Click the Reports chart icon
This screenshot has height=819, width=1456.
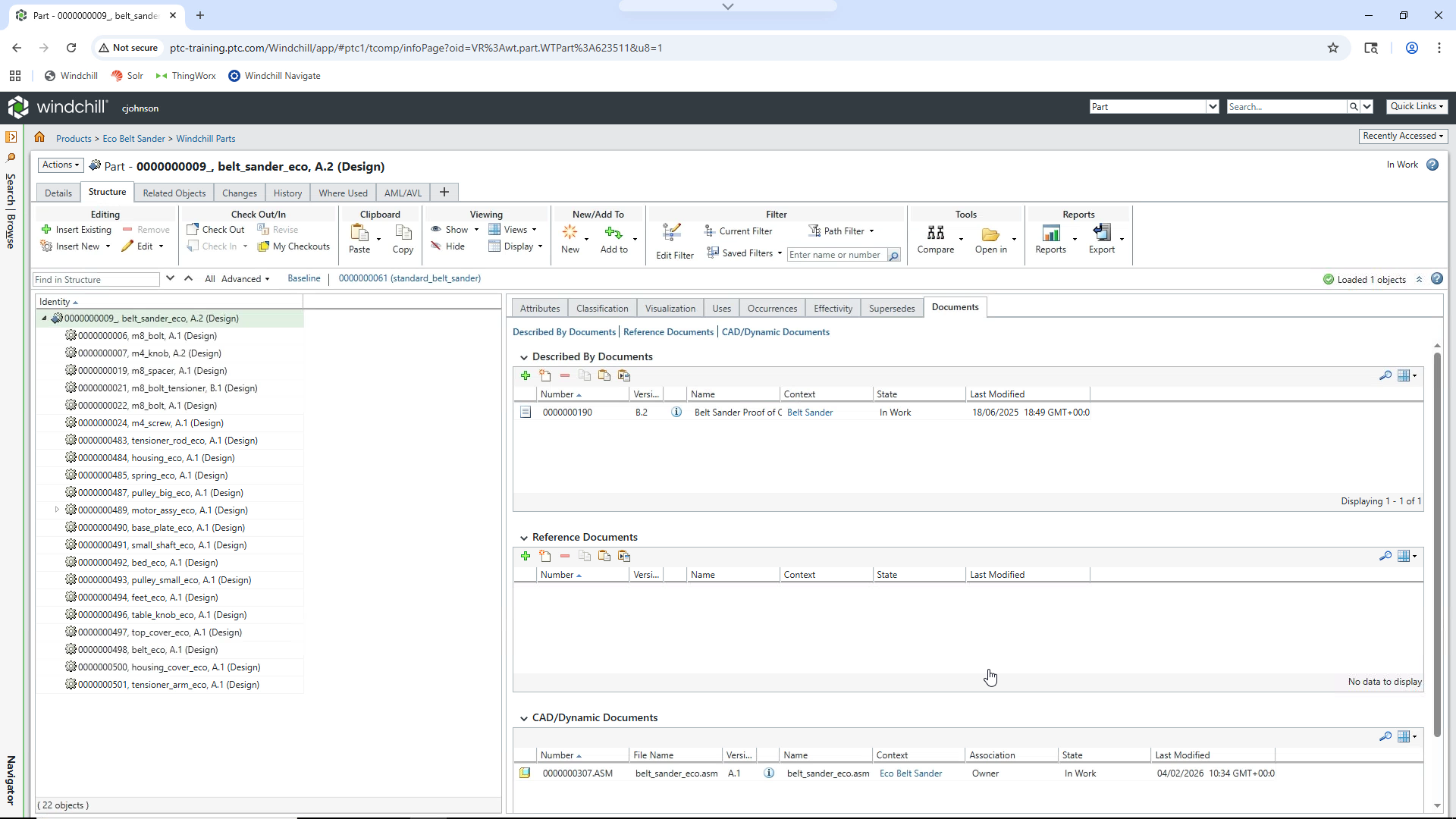(x=1051, y=233)
